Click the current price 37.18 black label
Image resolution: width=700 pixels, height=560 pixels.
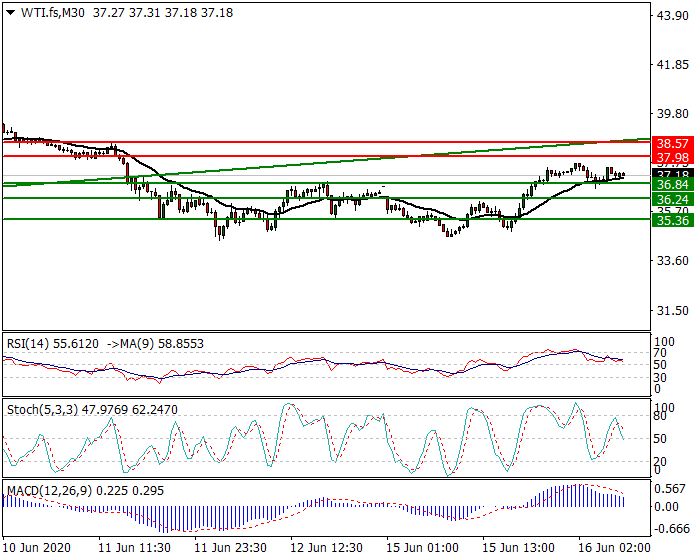click(673, 174)
